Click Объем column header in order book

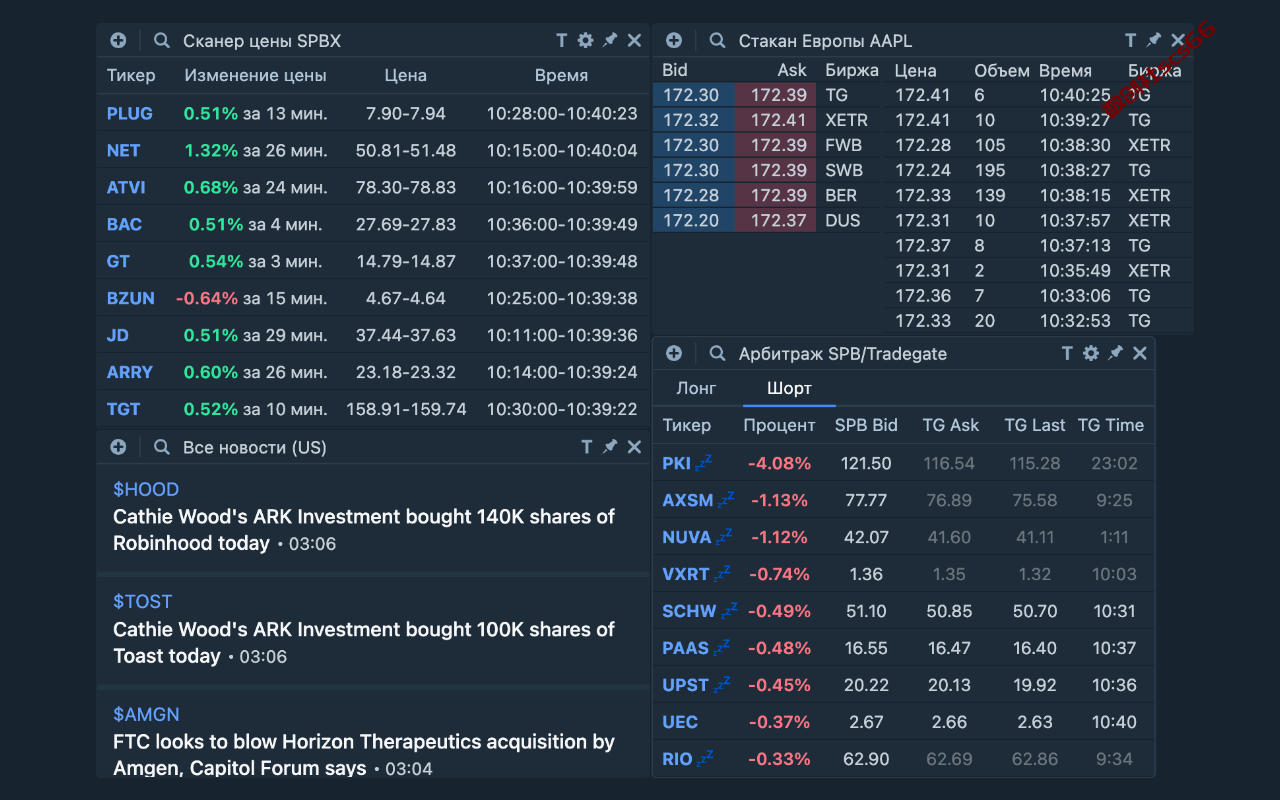click(1002, 70)
